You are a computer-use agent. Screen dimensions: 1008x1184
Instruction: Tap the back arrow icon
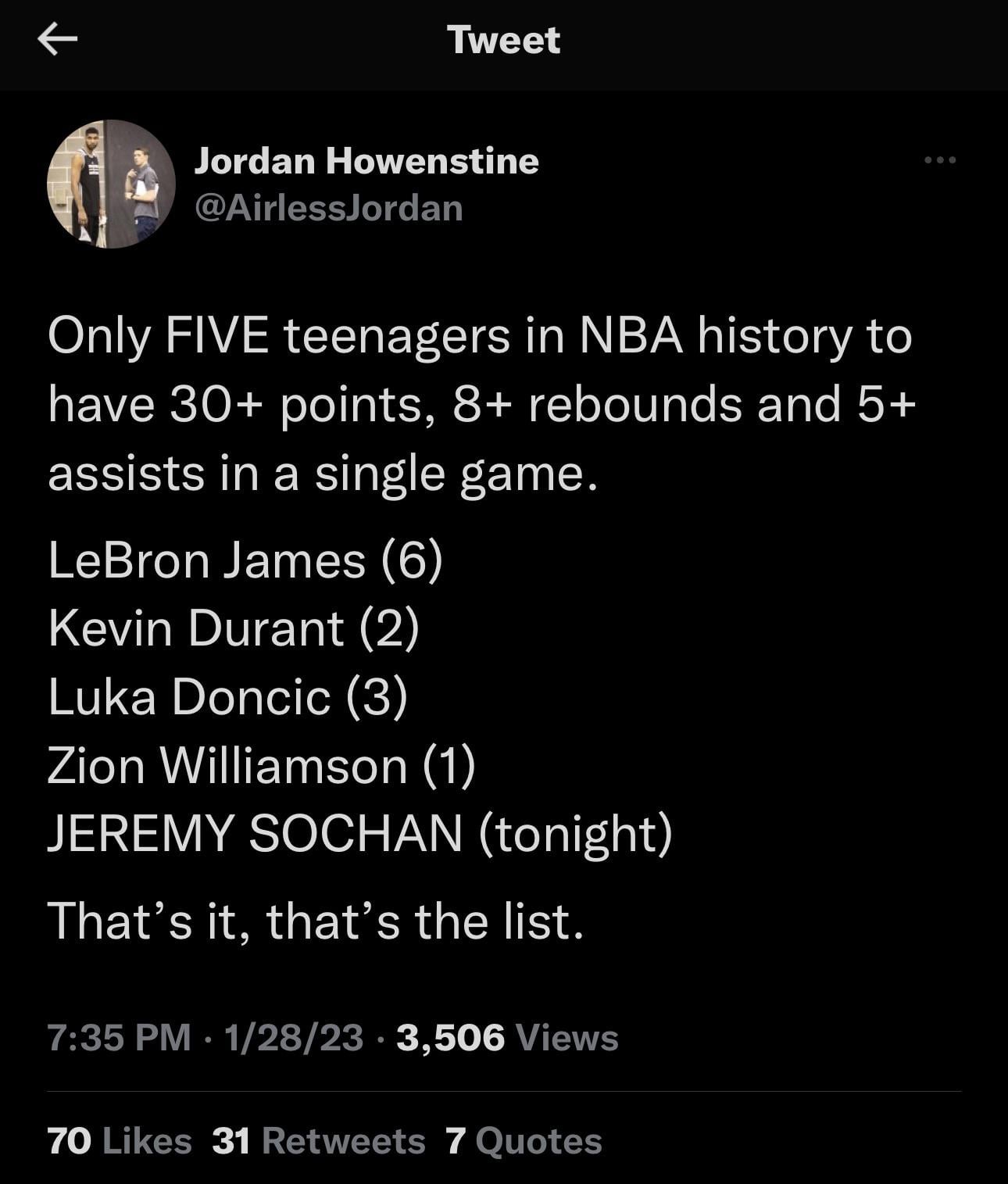point(58,41)
